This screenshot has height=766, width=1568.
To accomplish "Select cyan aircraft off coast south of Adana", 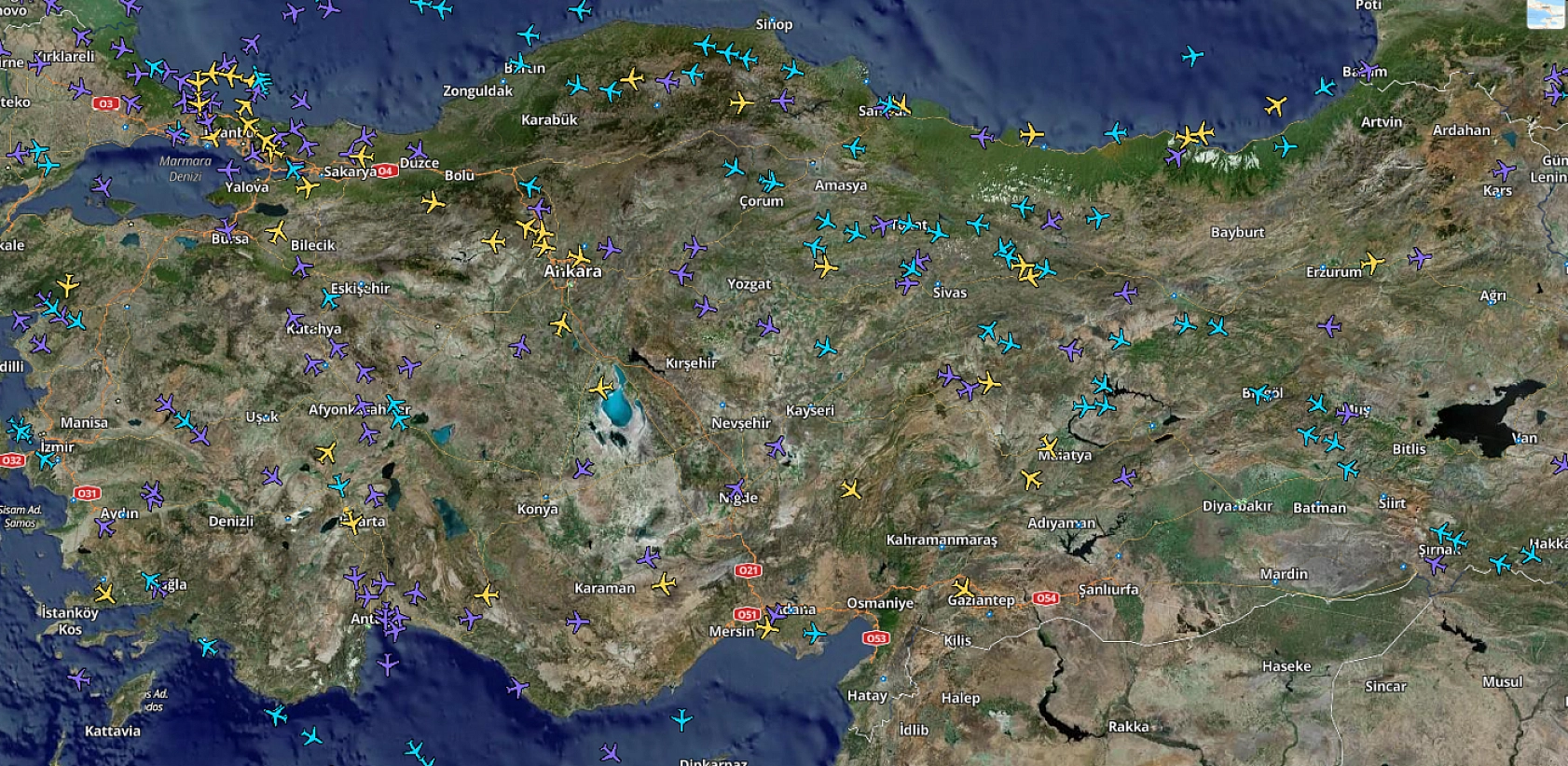I will tap(815, 635).
